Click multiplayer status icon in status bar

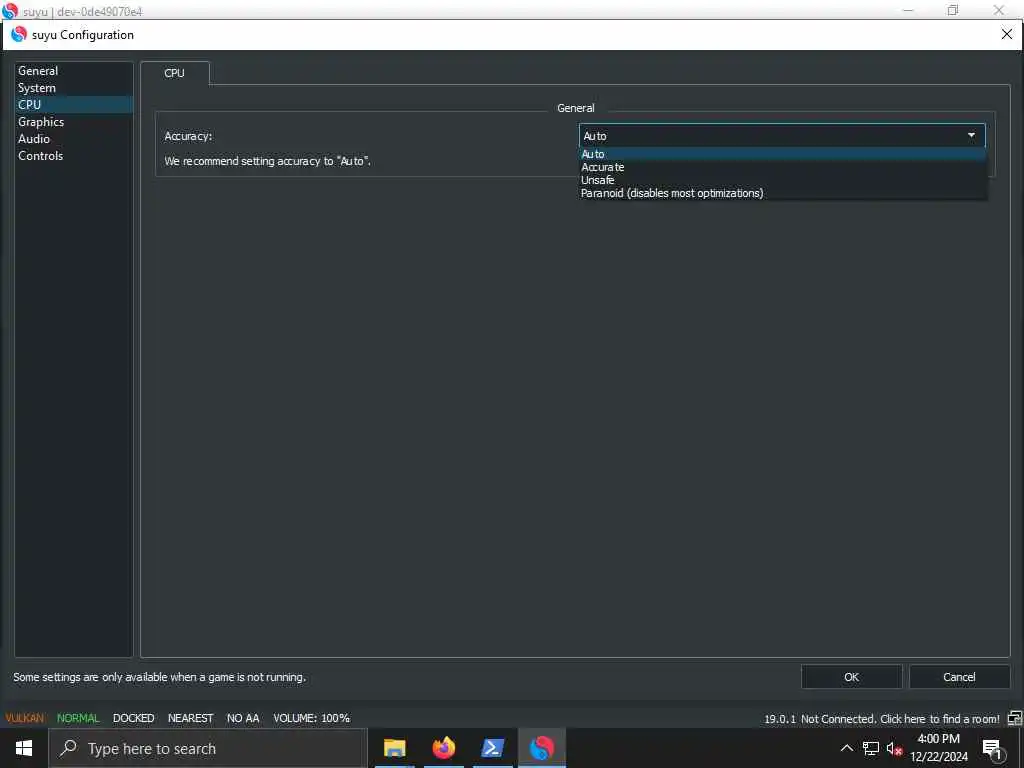click(x=1014, y=718)
